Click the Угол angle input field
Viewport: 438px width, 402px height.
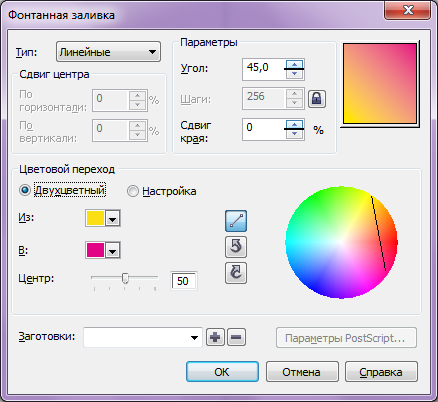pos(264,69)
